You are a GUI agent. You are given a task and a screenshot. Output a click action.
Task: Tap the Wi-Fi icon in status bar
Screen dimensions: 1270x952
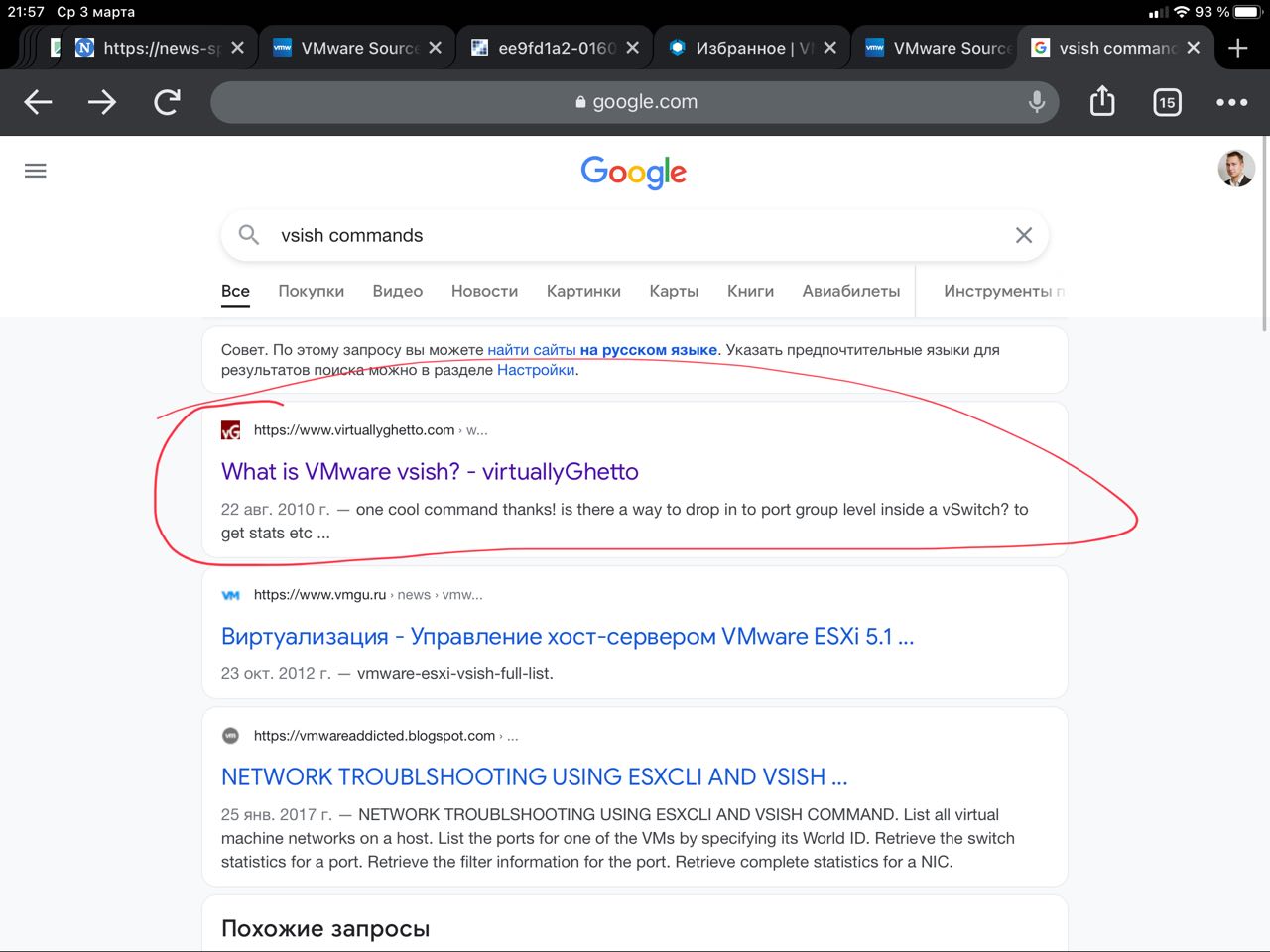1182,12
